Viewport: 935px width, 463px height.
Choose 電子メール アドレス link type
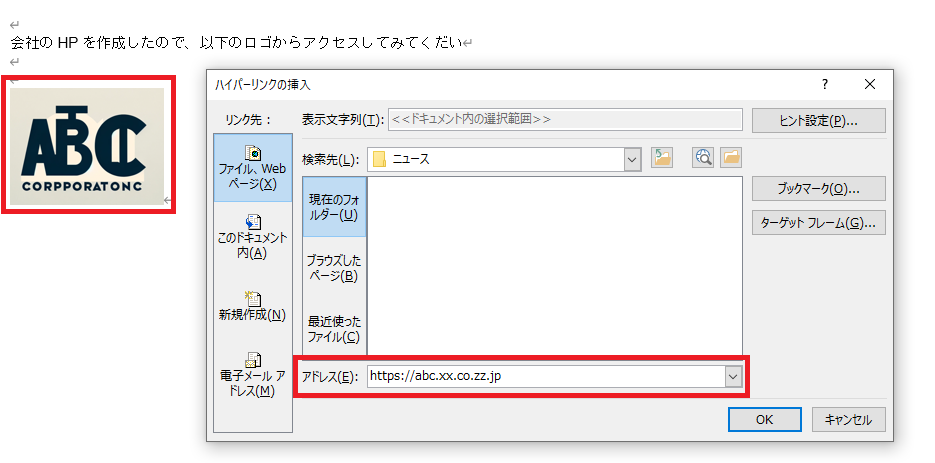253,374
